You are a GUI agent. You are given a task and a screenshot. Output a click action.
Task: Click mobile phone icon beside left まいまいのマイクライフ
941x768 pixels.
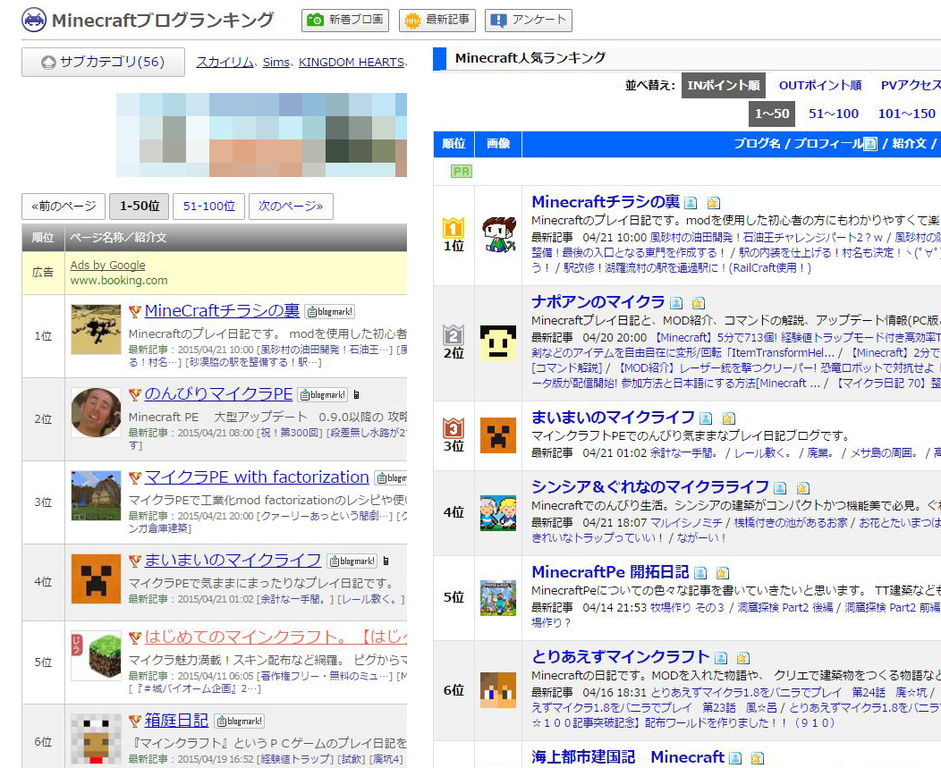(x=386, y=561)
